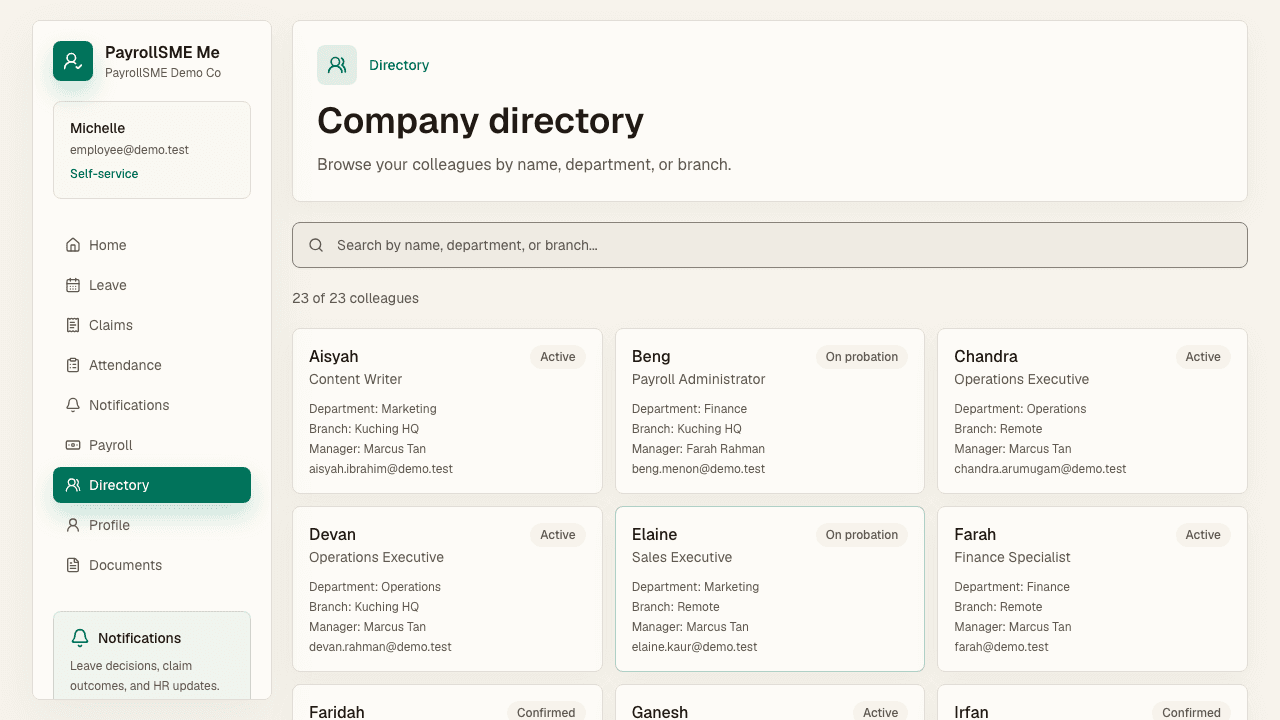Navigate to Attendance
1280x720 pixels.
pyautogui.click(x=152, y=365)
